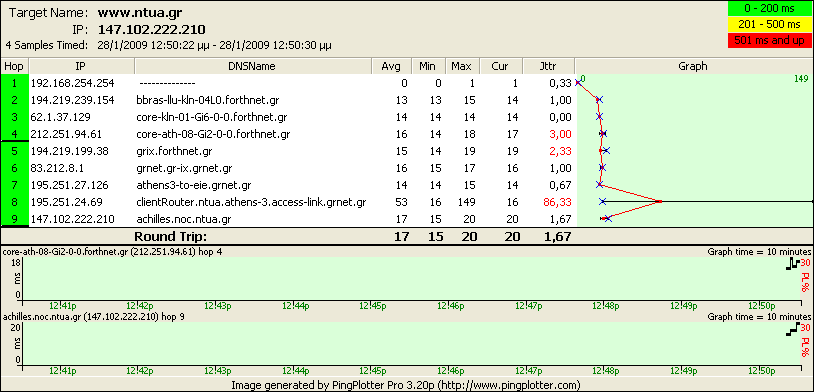Click IP 194.219.199.38
Viewport: 814px width, 392px height.
pos(69,151)
